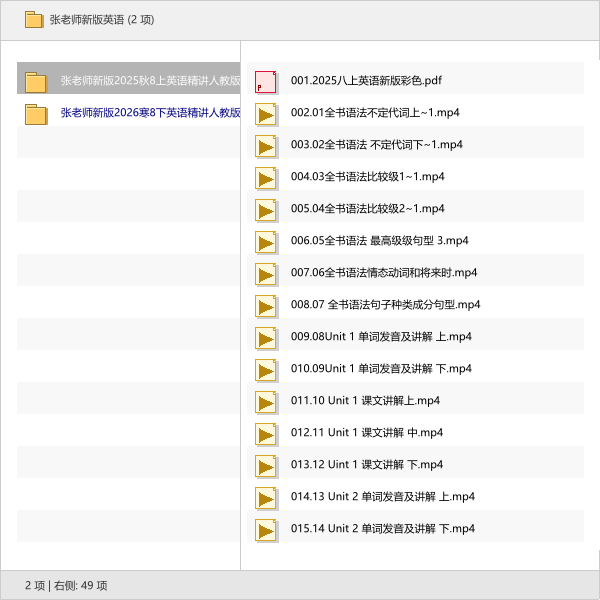The width and height of the screenshot is (600, 600).
Task: Select file 005.04全书语法比较级2~1.mp4
Action: tap(367, 209)
